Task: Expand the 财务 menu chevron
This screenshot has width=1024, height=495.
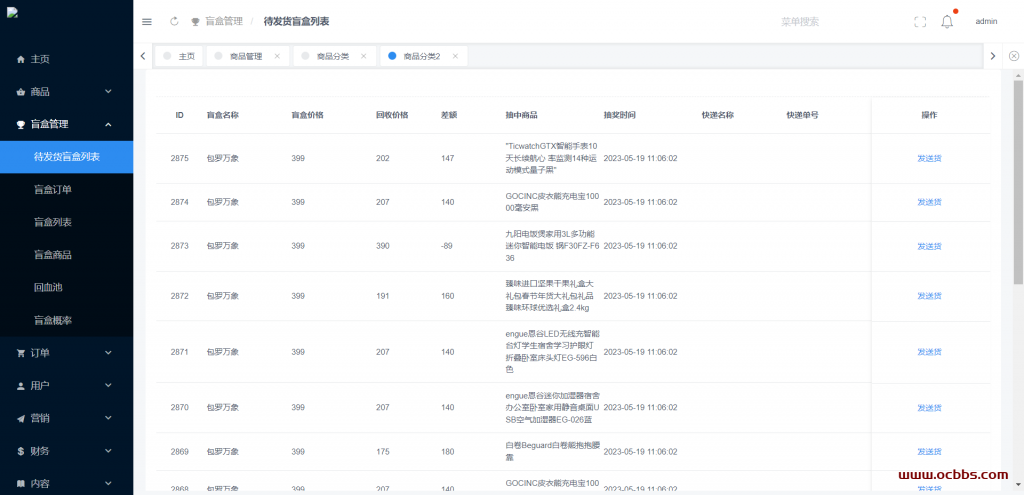Action: 108,451
